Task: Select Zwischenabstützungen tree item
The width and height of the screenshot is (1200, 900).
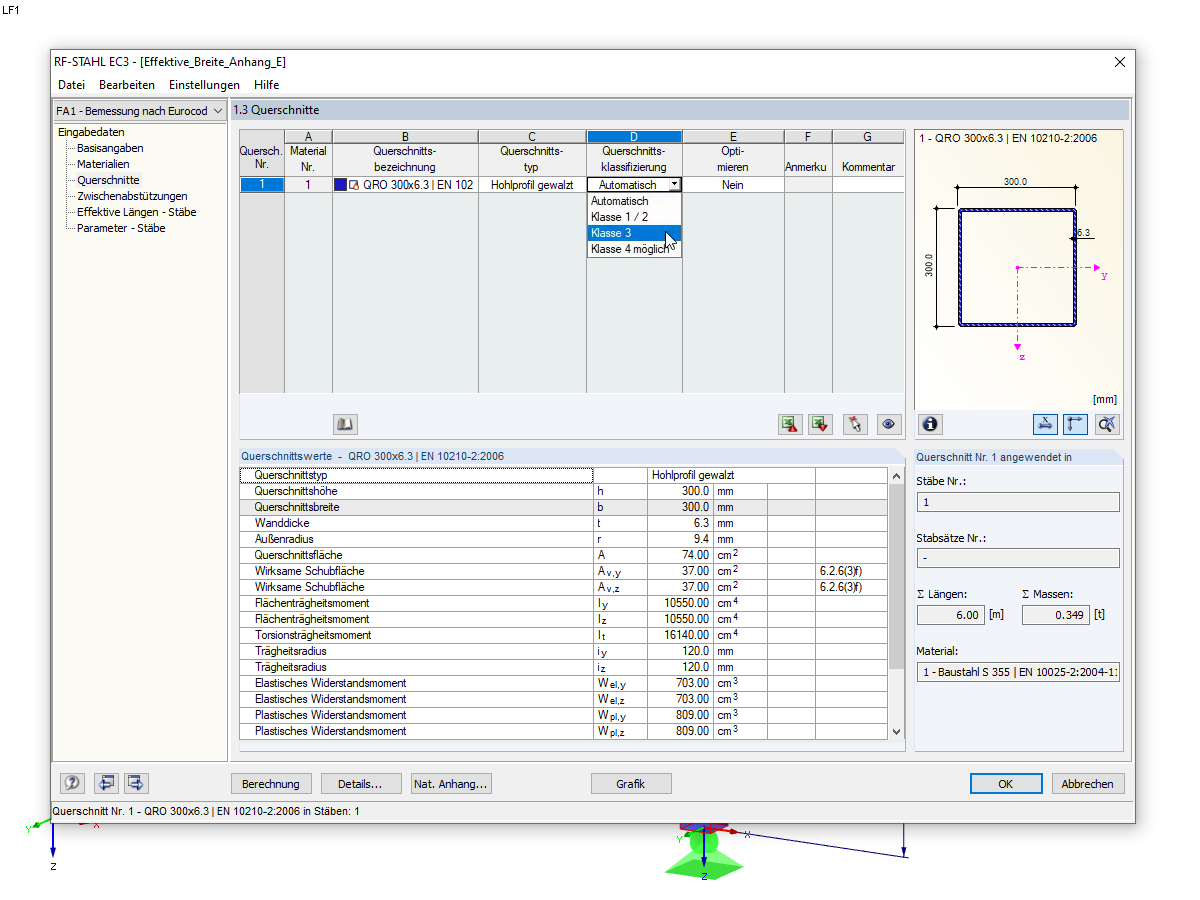Action: point(132,196)
